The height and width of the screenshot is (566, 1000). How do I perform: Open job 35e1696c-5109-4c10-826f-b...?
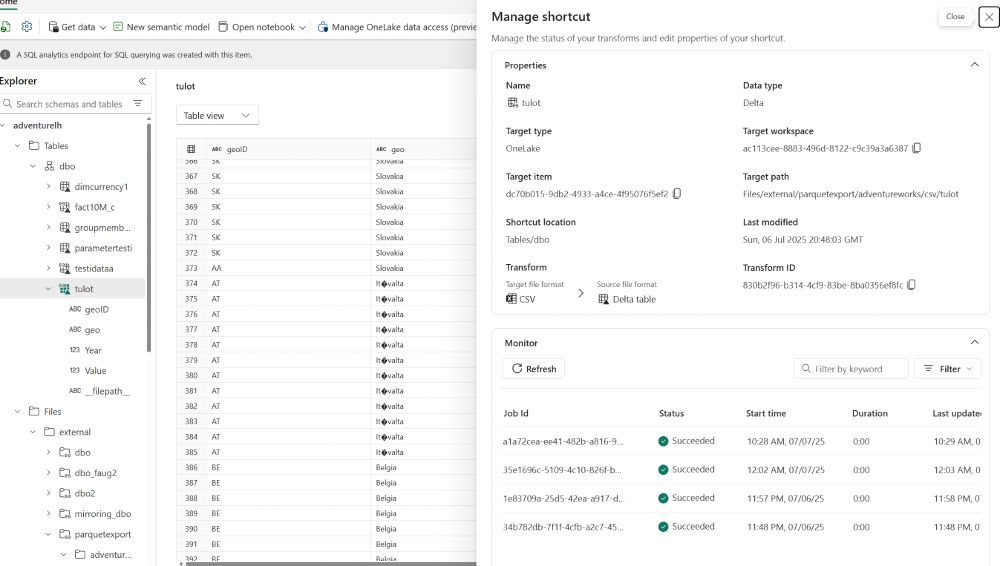tap(562, 470)
